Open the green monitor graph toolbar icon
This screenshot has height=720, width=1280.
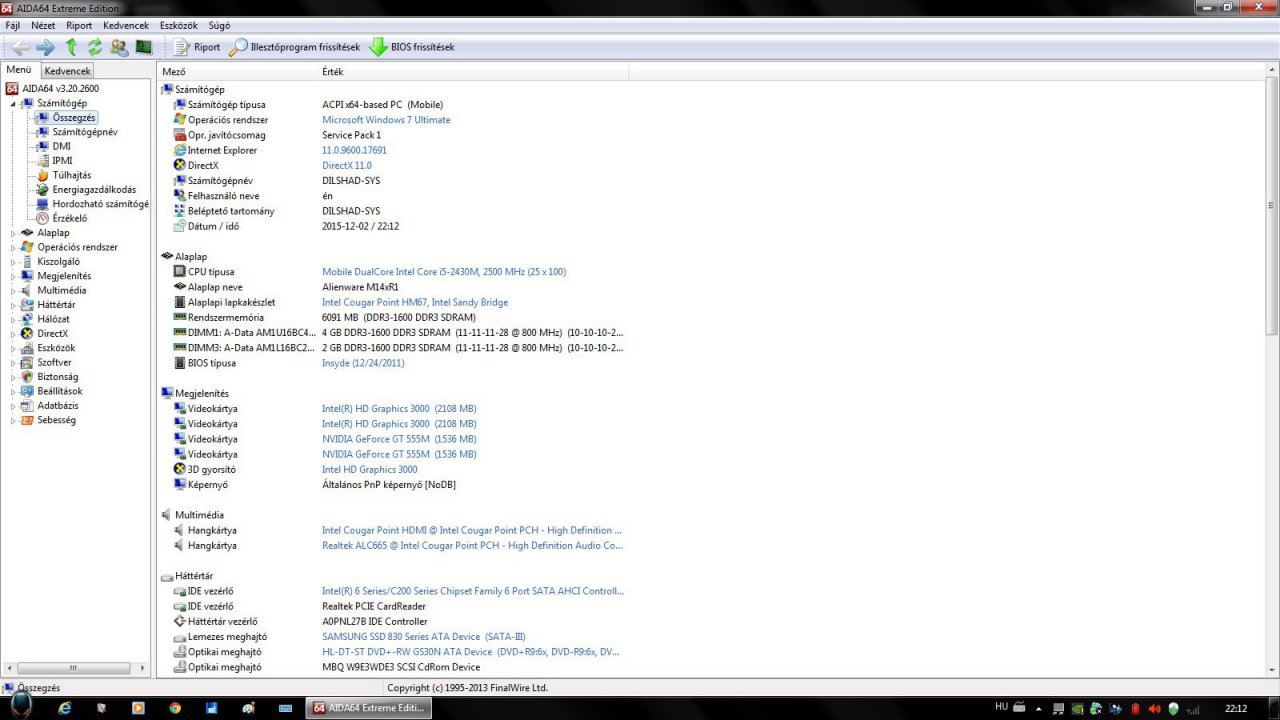[x=144, y=47]
